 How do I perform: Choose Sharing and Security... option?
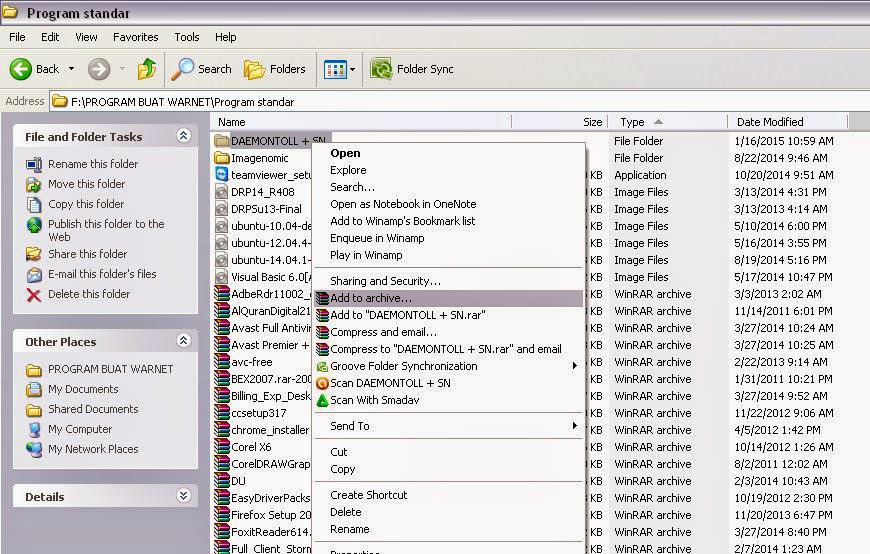coord(385,281)
